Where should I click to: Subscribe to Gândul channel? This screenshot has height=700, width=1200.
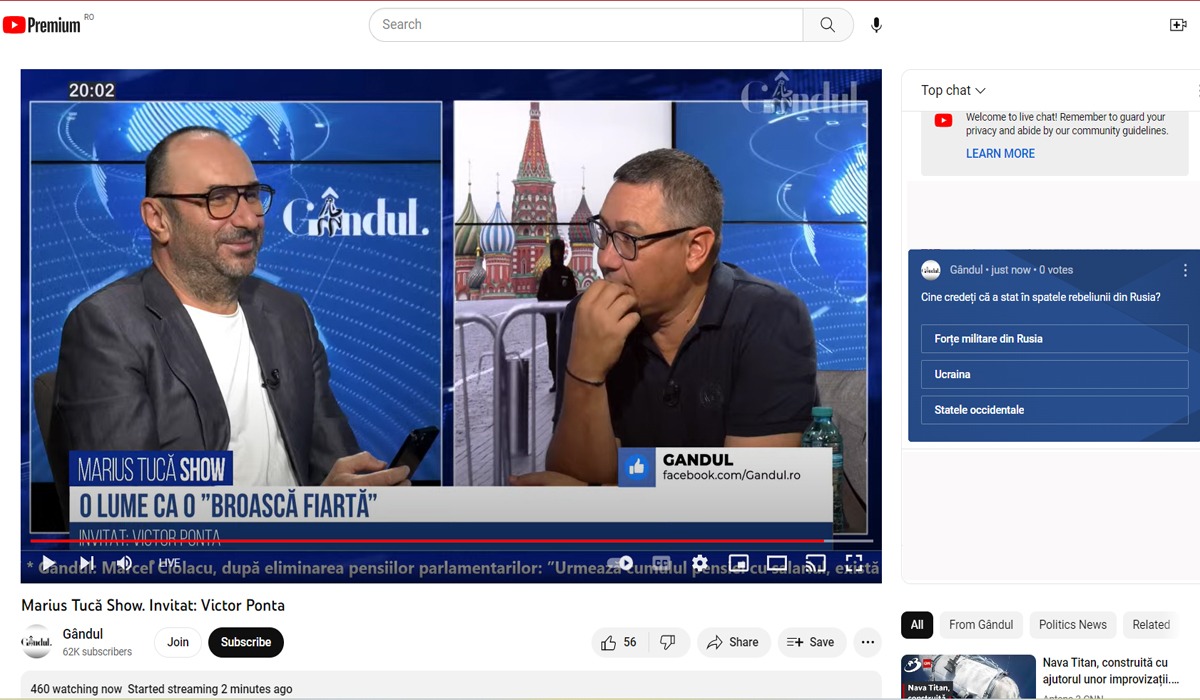(x=246, y=642)
